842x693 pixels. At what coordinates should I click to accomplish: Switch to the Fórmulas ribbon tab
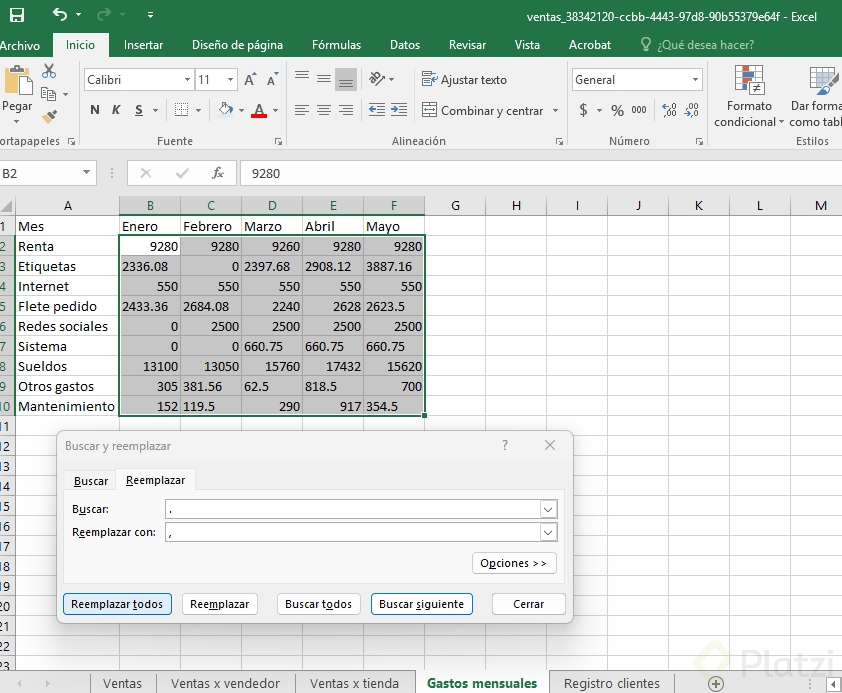pos(336,45)
